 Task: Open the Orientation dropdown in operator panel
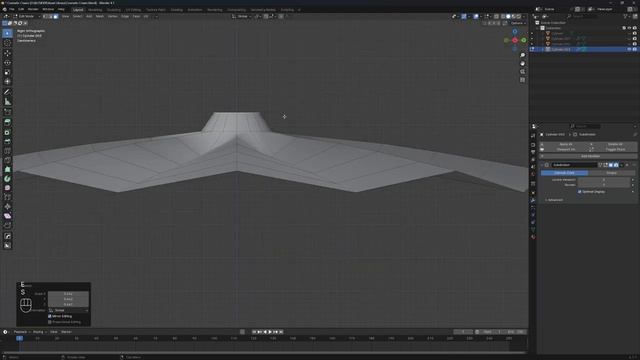click(x=69, y=311)
